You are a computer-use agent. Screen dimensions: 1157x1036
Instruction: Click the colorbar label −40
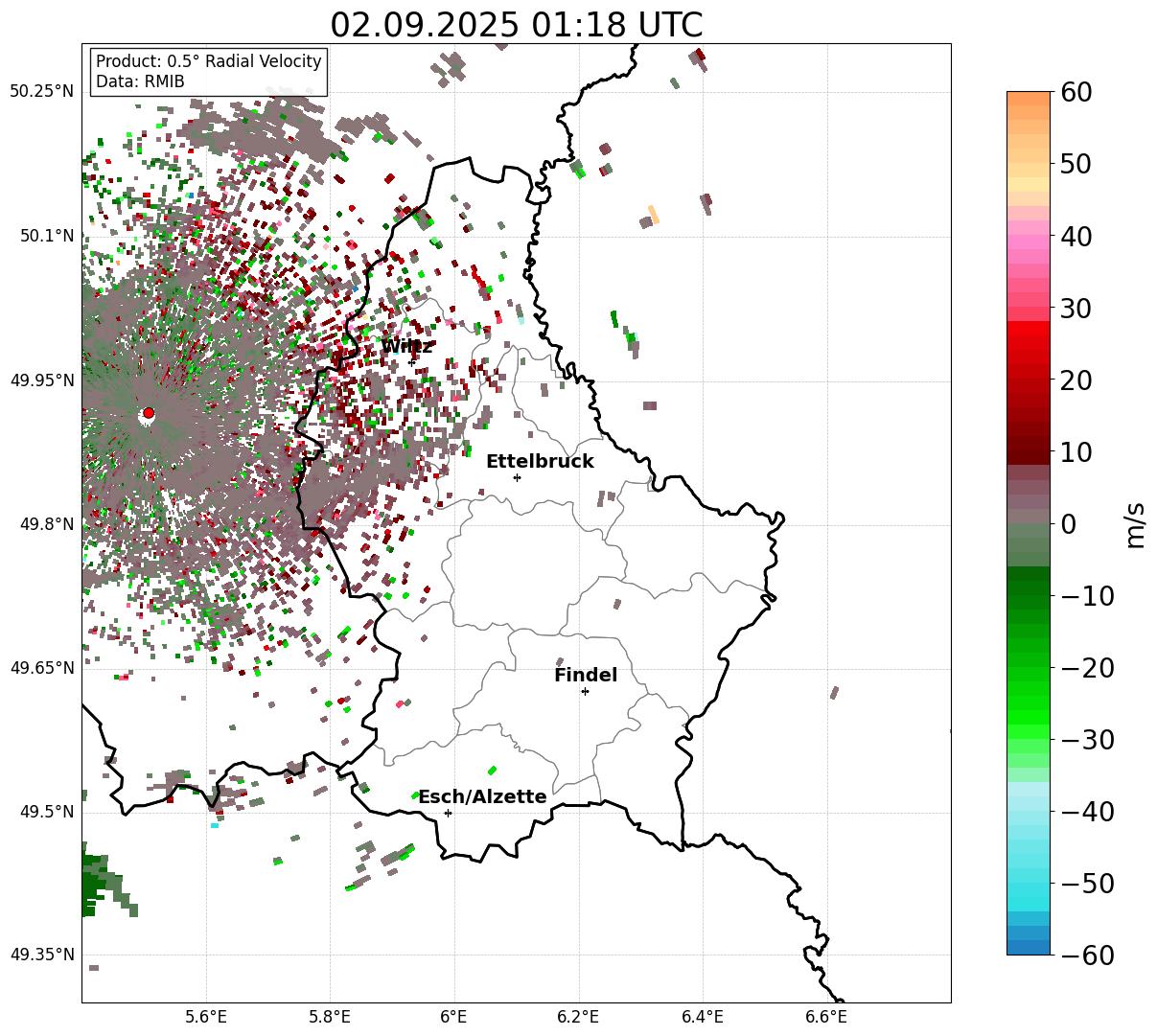[x=1088, y=811]
